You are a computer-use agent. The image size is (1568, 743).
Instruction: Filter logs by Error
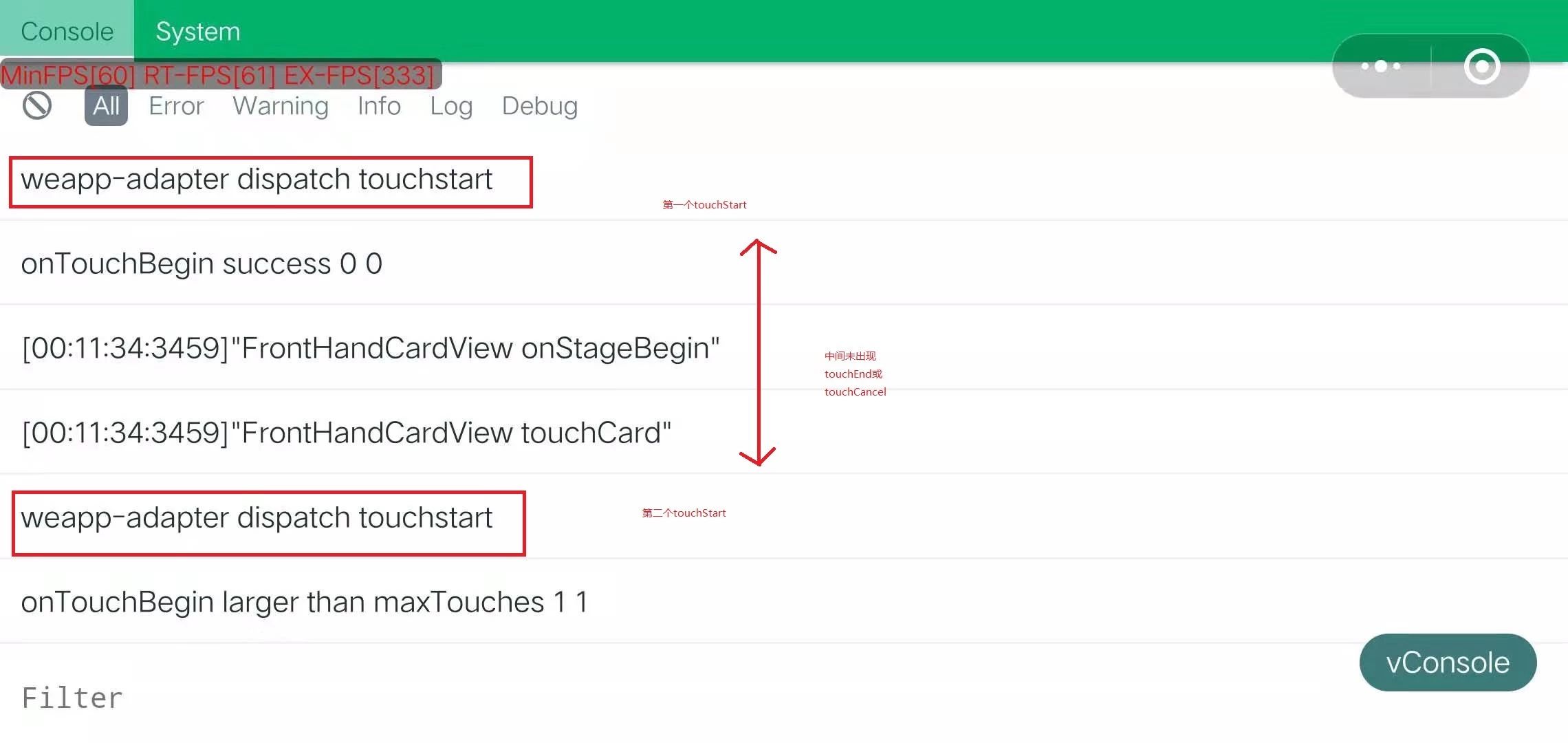coord(176,106)
